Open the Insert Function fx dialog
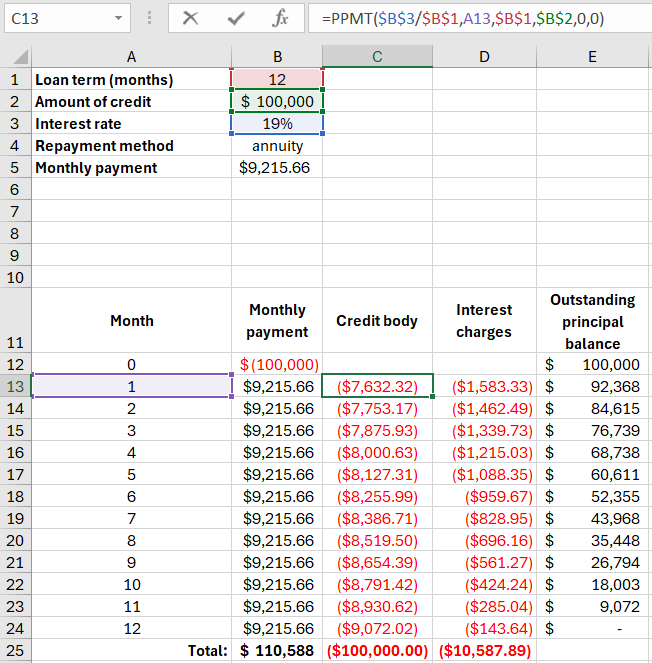Image resolution: width=652 pixels, height=663 pixels. [280, 18]
